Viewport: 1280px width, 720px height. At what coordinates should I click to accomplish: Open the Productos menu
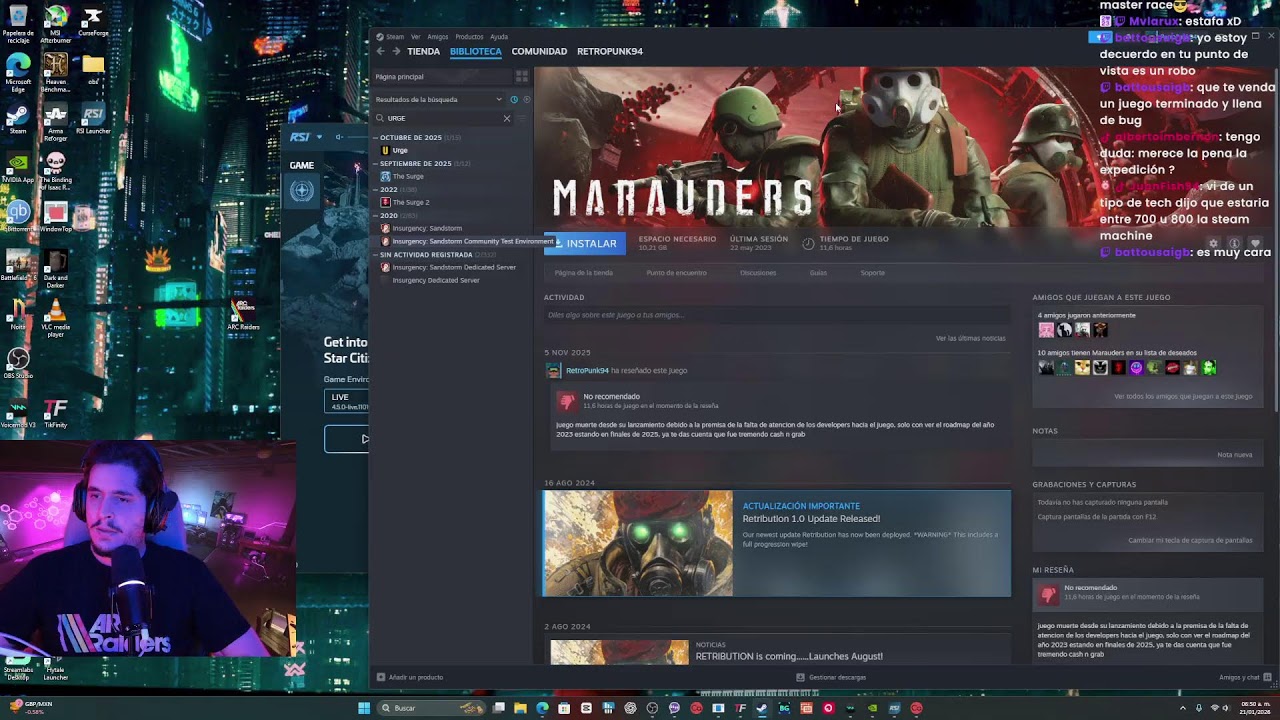(469, 37)
